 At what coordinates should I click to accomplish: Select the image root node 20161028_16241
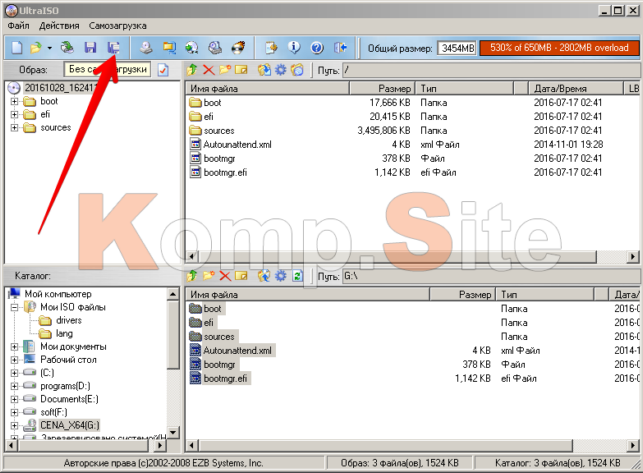[x=61, y=88]
